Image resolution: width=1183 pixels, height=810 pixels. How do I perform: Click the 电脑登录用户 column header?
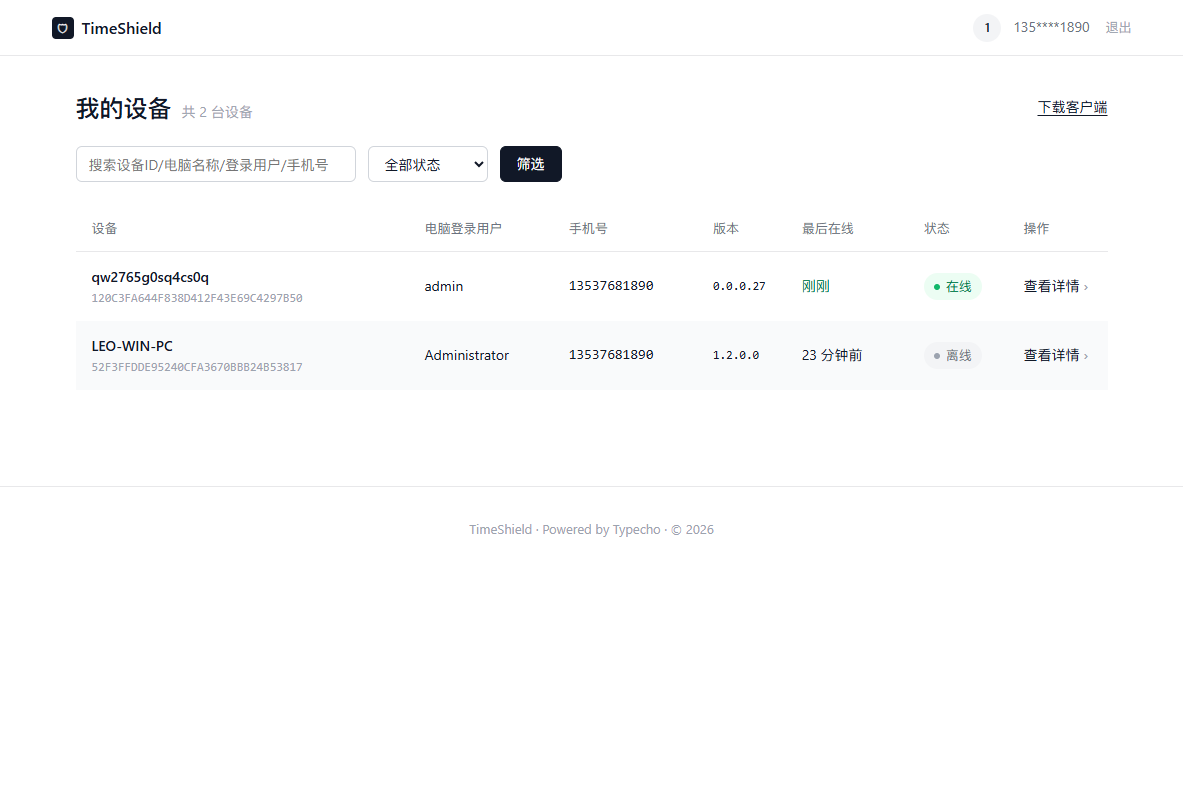coord(463,229)
